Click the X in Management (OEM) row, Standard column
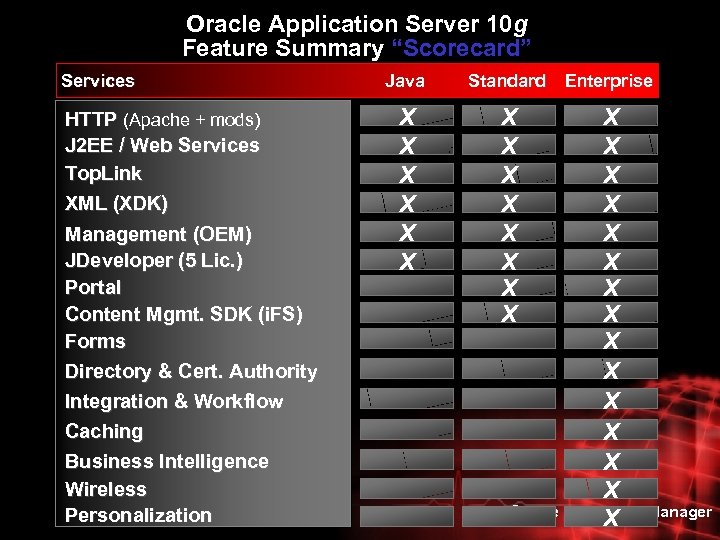The image size is (720, 540). pos(509,232)
